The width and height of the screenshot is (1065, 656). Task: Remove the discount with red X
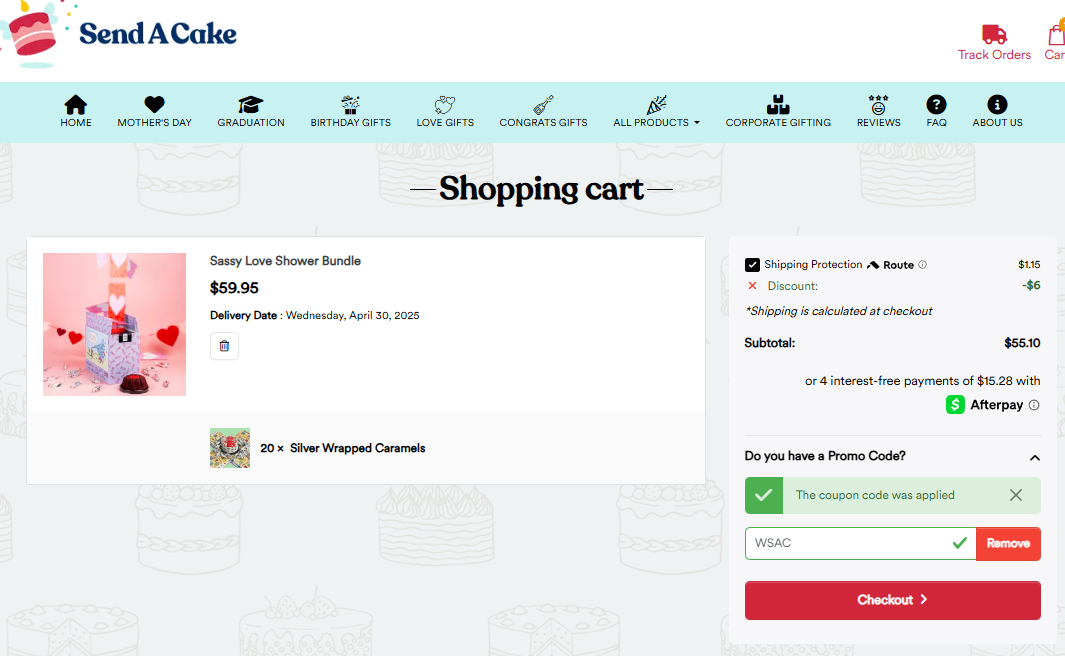(752, 286)
